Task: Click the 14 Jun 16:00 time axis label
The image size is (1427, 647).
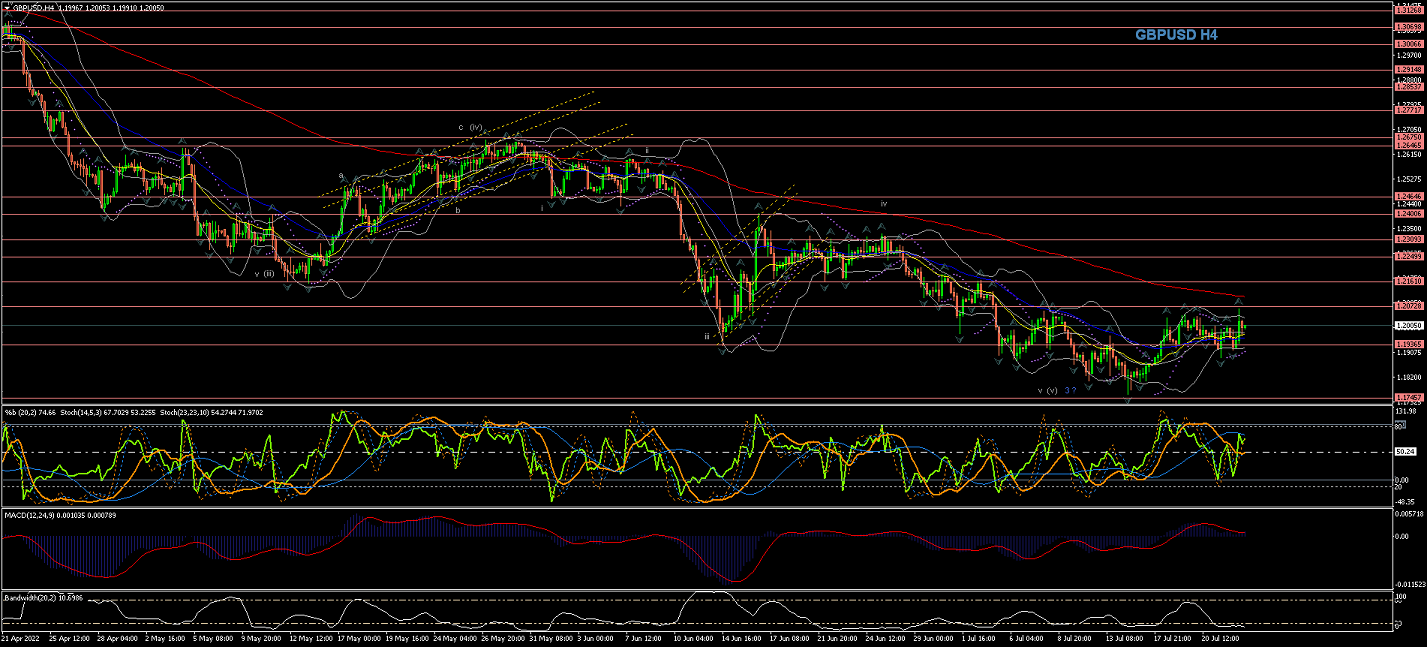Action: [x=741, y=636]
